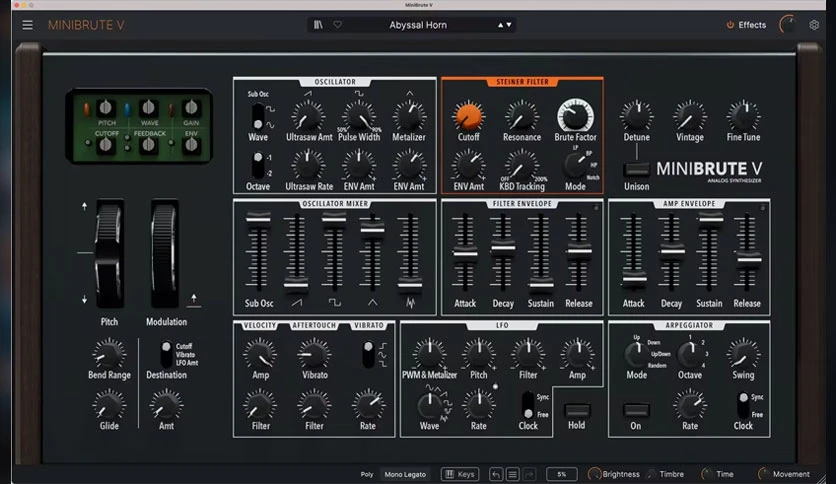Click the Modulation wheel

coord(165,253)
